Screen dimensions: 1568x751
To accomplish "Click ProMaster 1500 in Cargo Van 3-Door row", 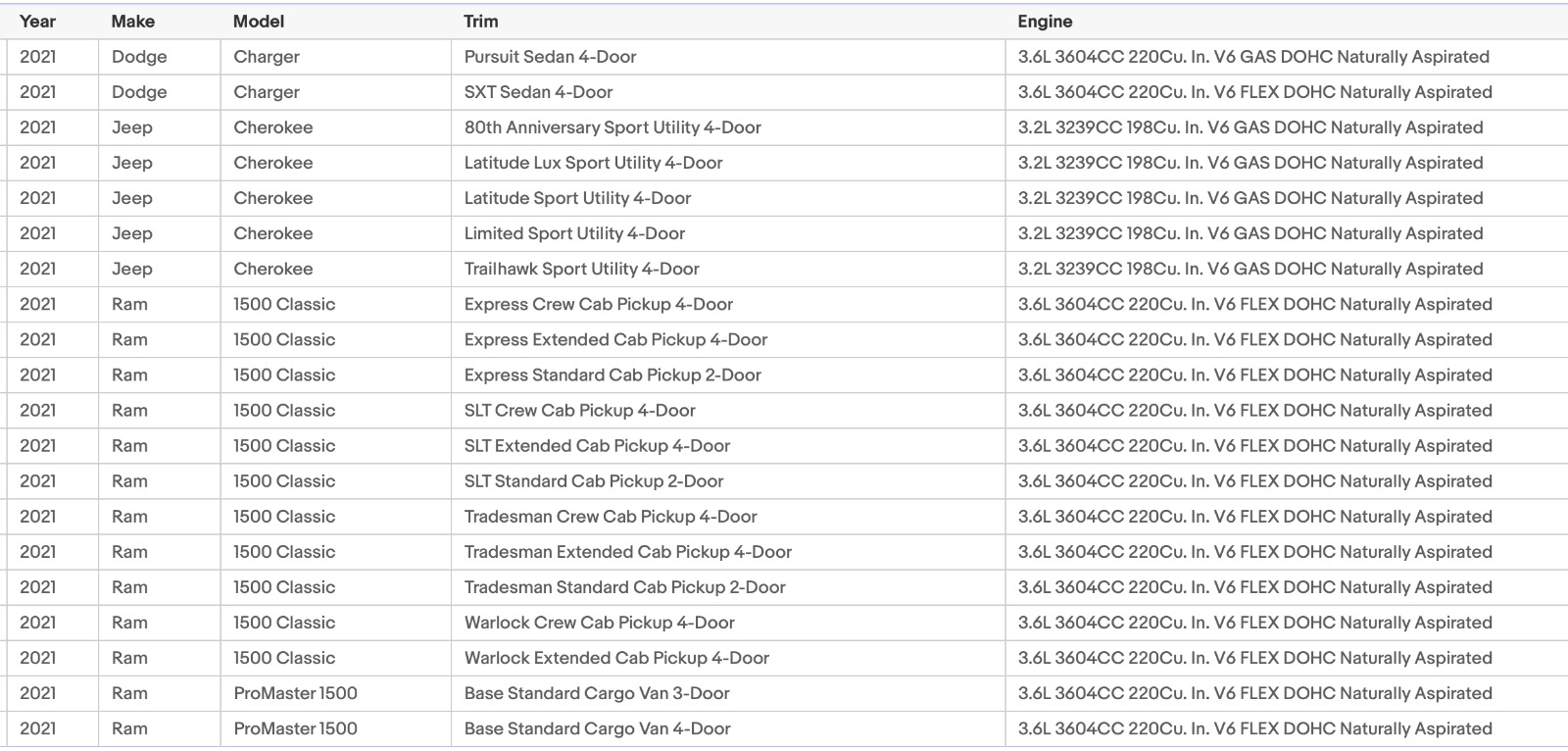I will (x=296, y=692).
